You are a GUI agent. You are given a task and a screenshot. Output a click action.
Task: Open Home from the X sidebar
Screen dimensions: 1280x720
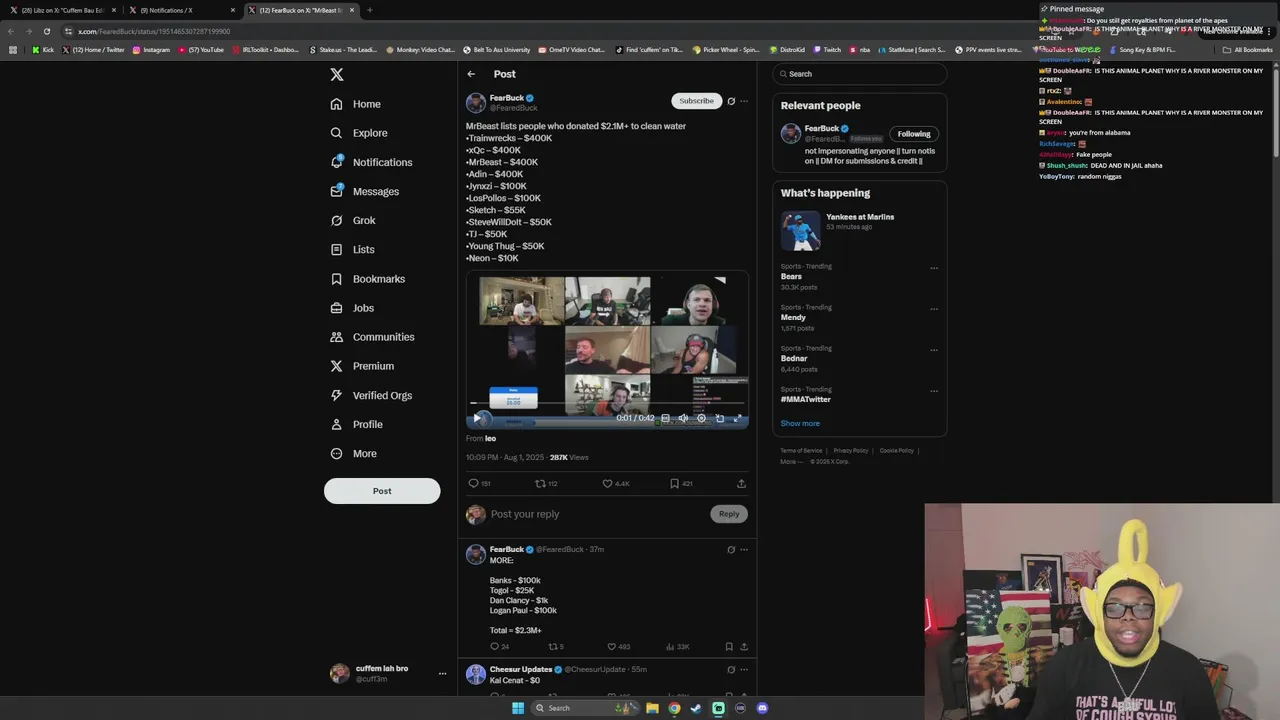tap(356, 104)
